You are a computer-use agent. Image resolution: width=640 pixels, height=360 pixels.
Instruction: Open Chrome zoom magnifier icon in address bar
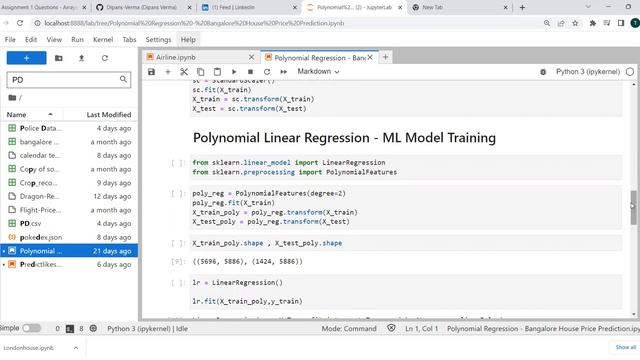pyautogui.click(x=547, y=23)
